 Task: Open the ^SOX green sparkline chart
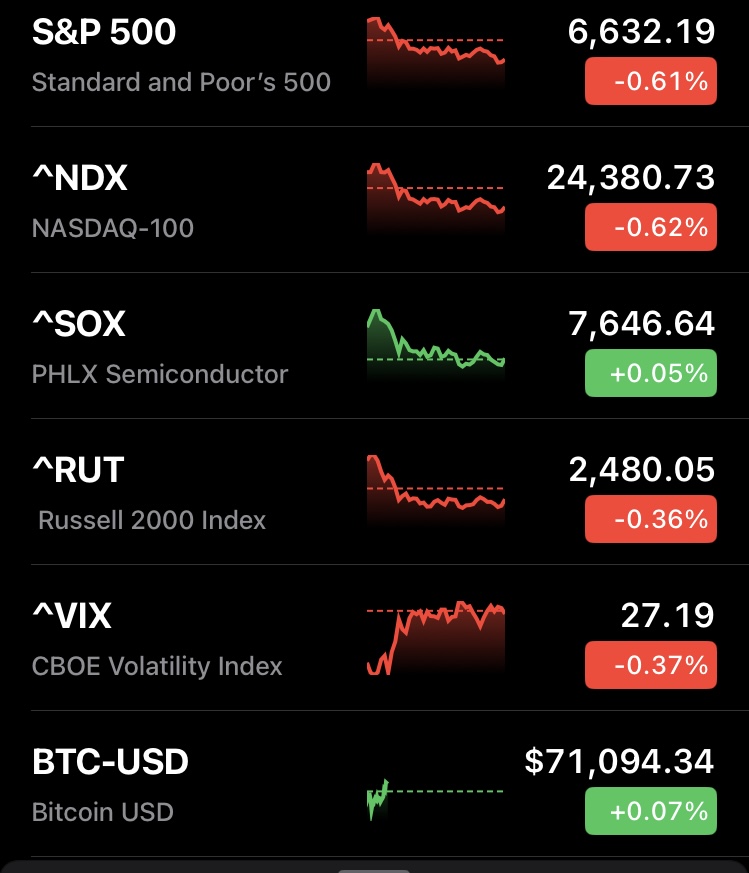tap(436, 345)
